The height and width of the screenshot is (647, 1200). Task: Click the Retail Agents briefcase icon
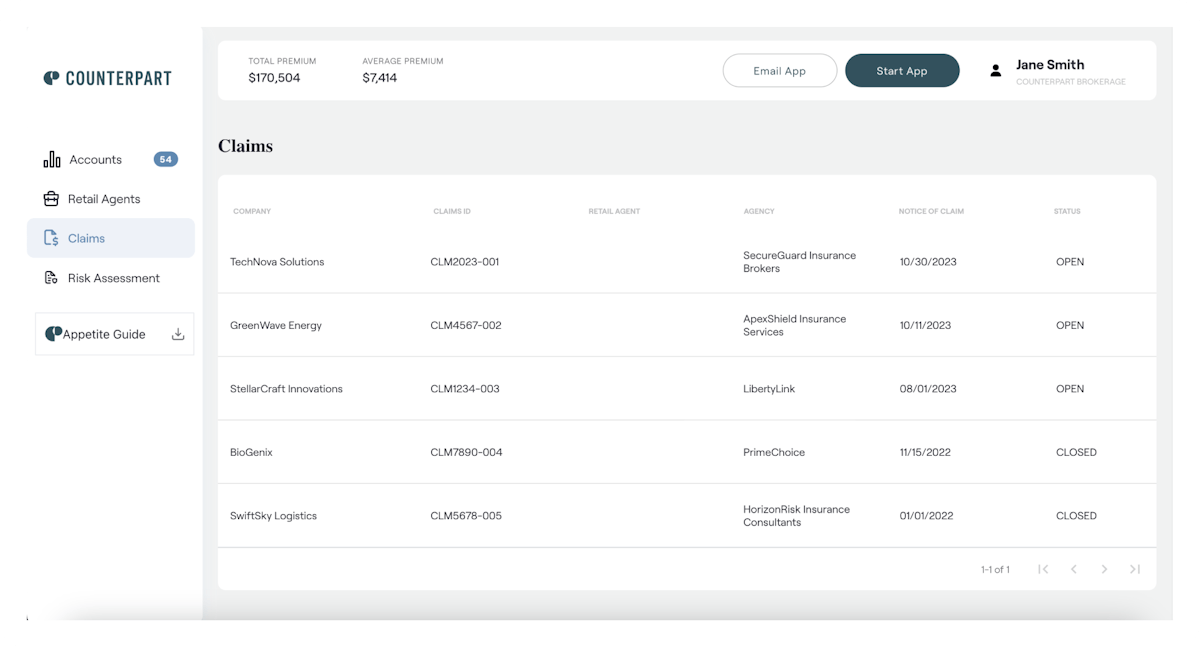[51, 199]
